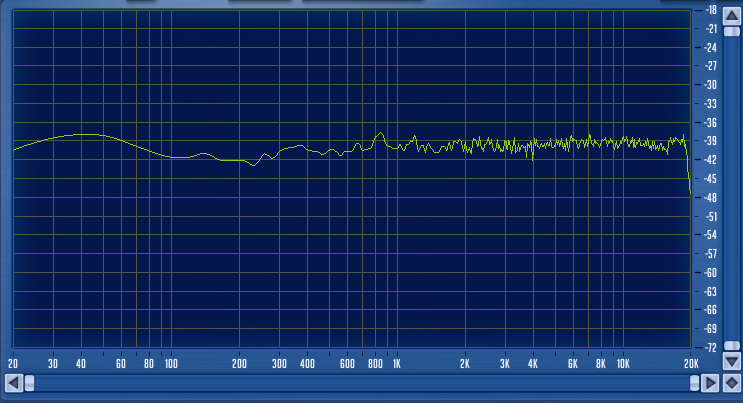This screenshot has height=403, width=743.
Task: Click the horizontal scroll right arrow button
Action: click(710, 383)
